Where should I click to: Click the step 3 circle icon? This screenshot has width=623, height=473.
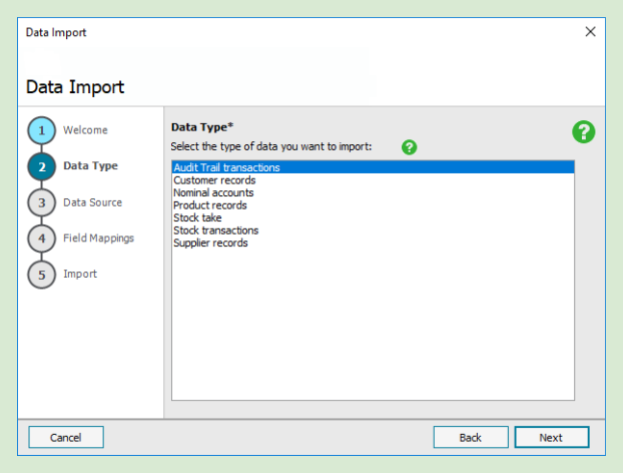pos(41,203)
